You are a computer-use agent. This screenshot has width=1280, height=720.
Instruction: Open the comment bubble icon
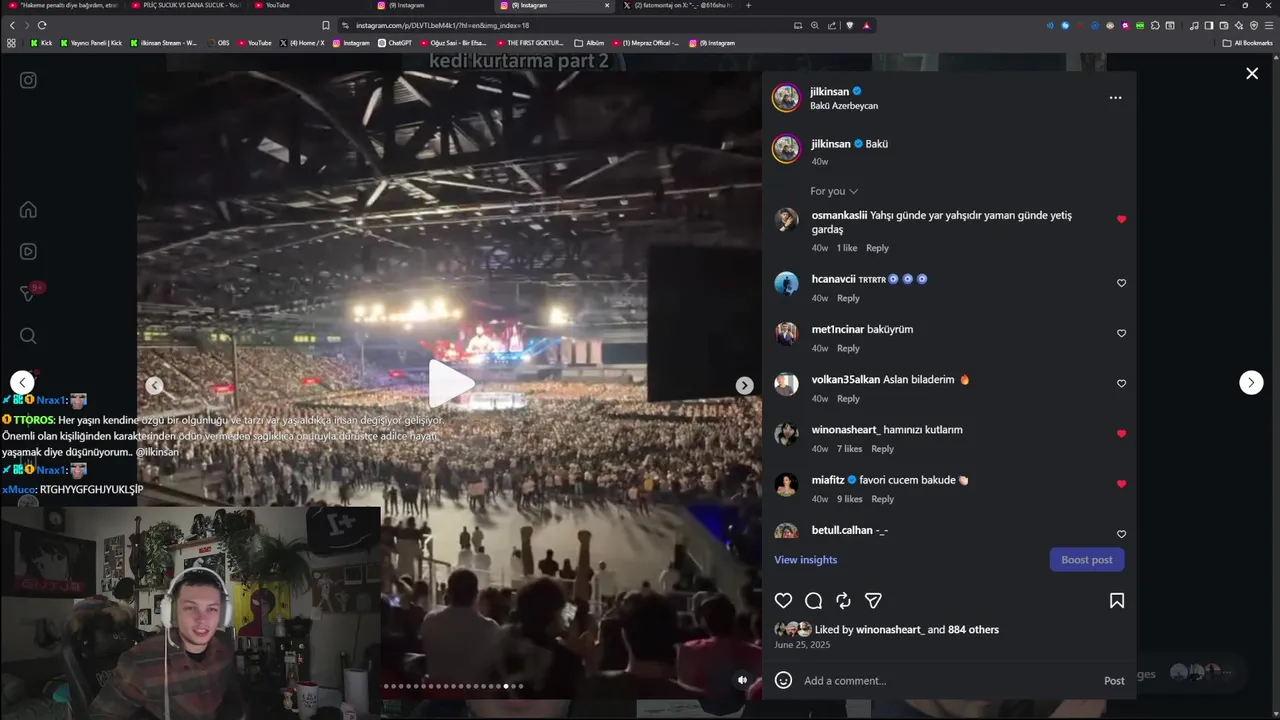click(x=813, y=601)
